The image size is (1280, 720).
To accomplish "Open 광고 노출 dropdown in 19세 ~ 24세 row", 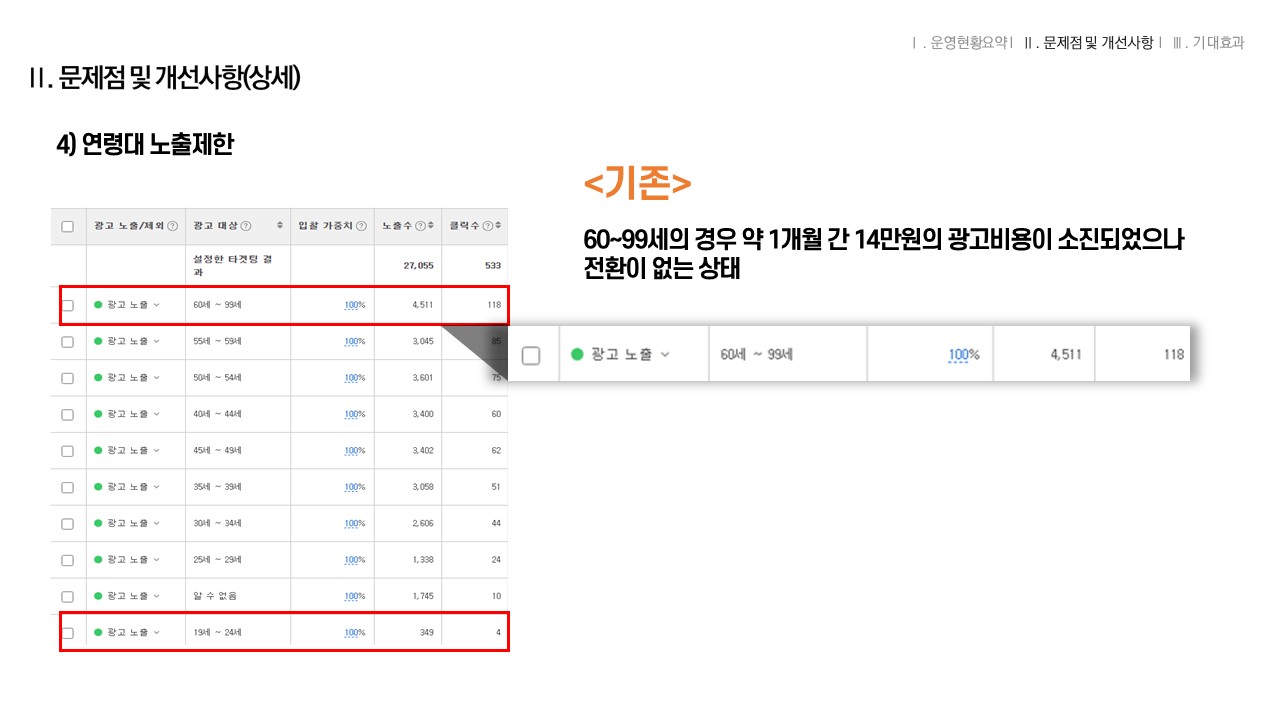I will point(156,633).
